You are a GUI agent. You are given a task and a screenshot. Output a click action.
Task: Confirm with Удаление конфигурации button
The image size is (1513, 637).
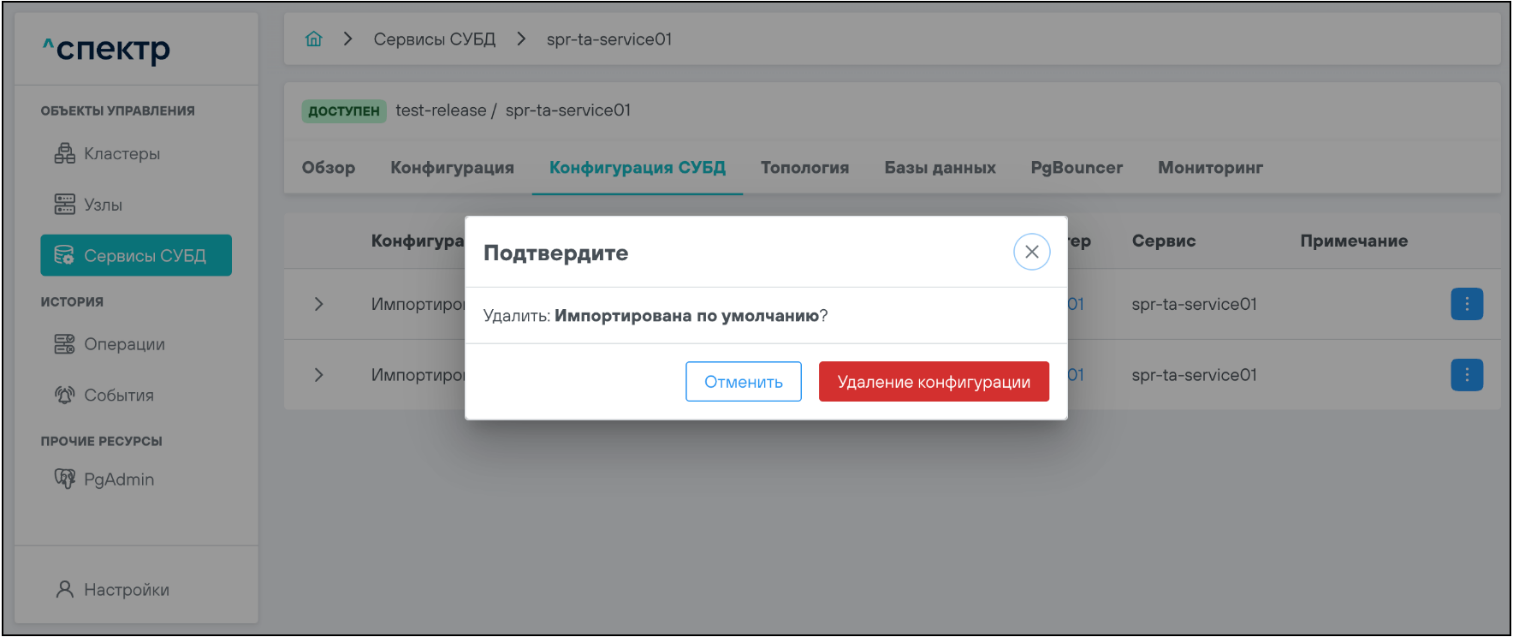933,382
